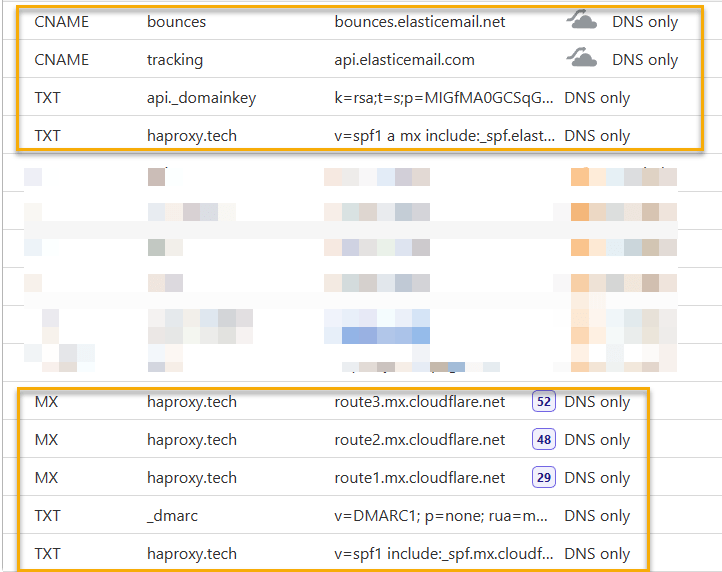
Task: Click MX type in route3 row
Action: click(47, 402)
